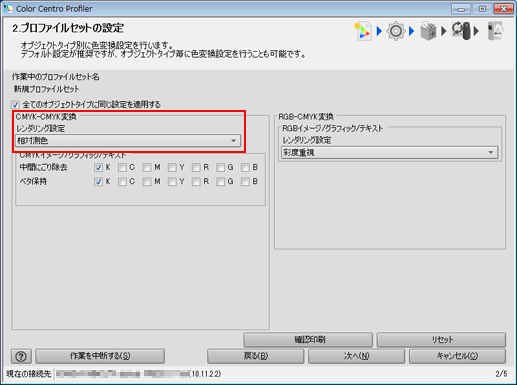The width and height of the screenshot is (517, 385).
Task: Minimize the Color Centro Profiler window
Action: point(461,9)
